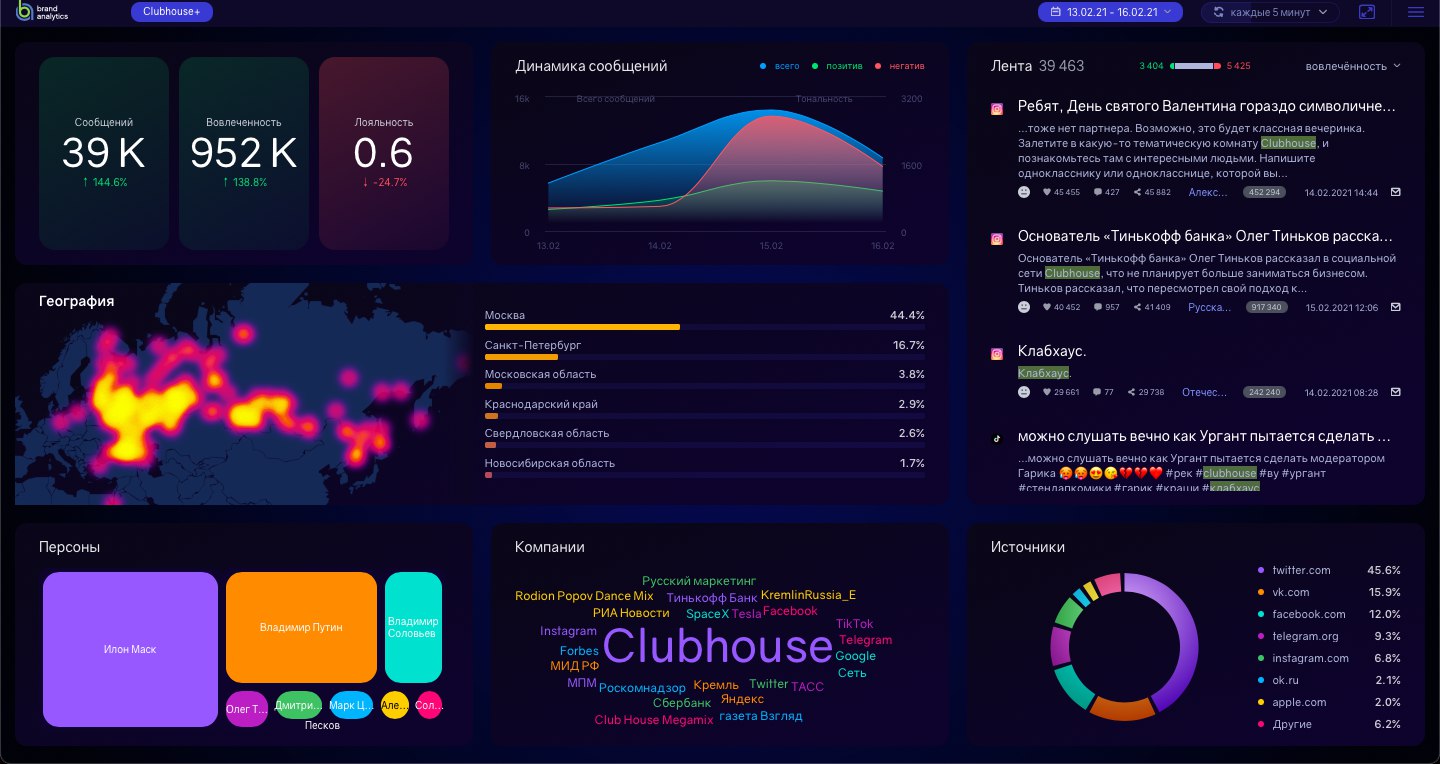Click the 'Сообщений 39 K' metric card
The image size is (1440, 764).
104,153
